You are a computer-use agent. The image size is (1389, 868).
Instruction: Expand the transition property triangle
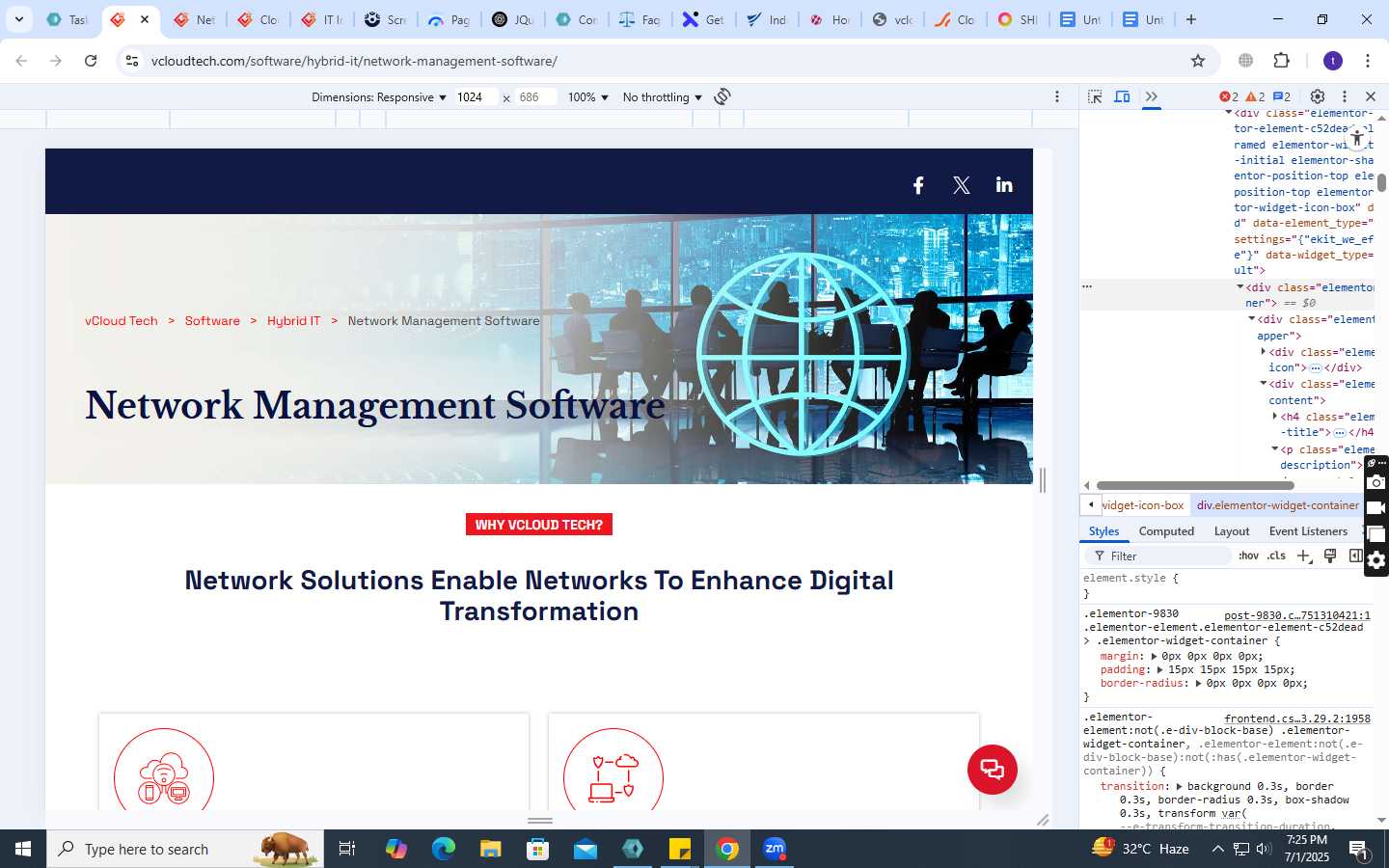pos(1179,787)
